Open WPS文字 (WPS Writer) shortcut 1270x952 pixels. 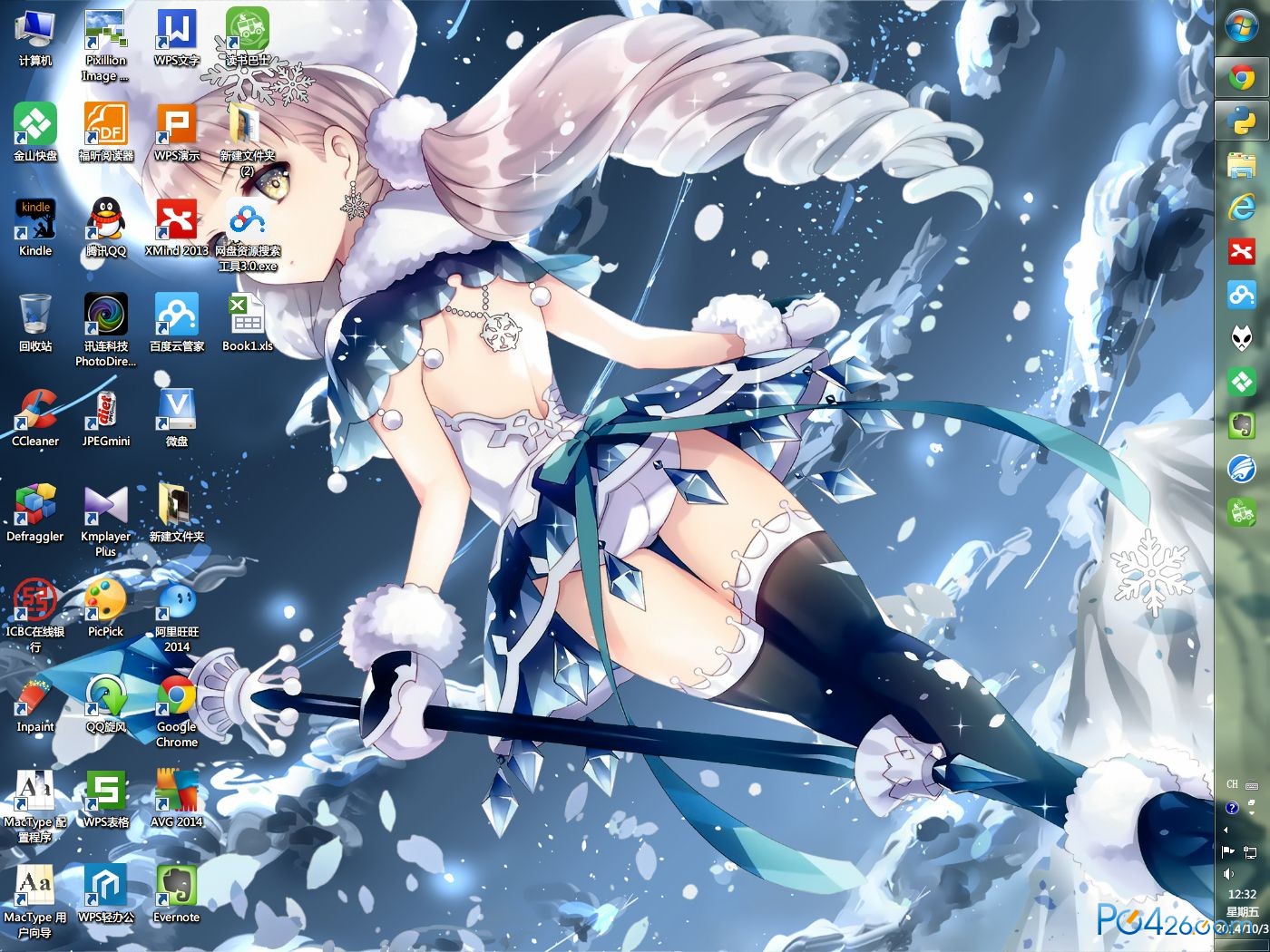[177, 38]
